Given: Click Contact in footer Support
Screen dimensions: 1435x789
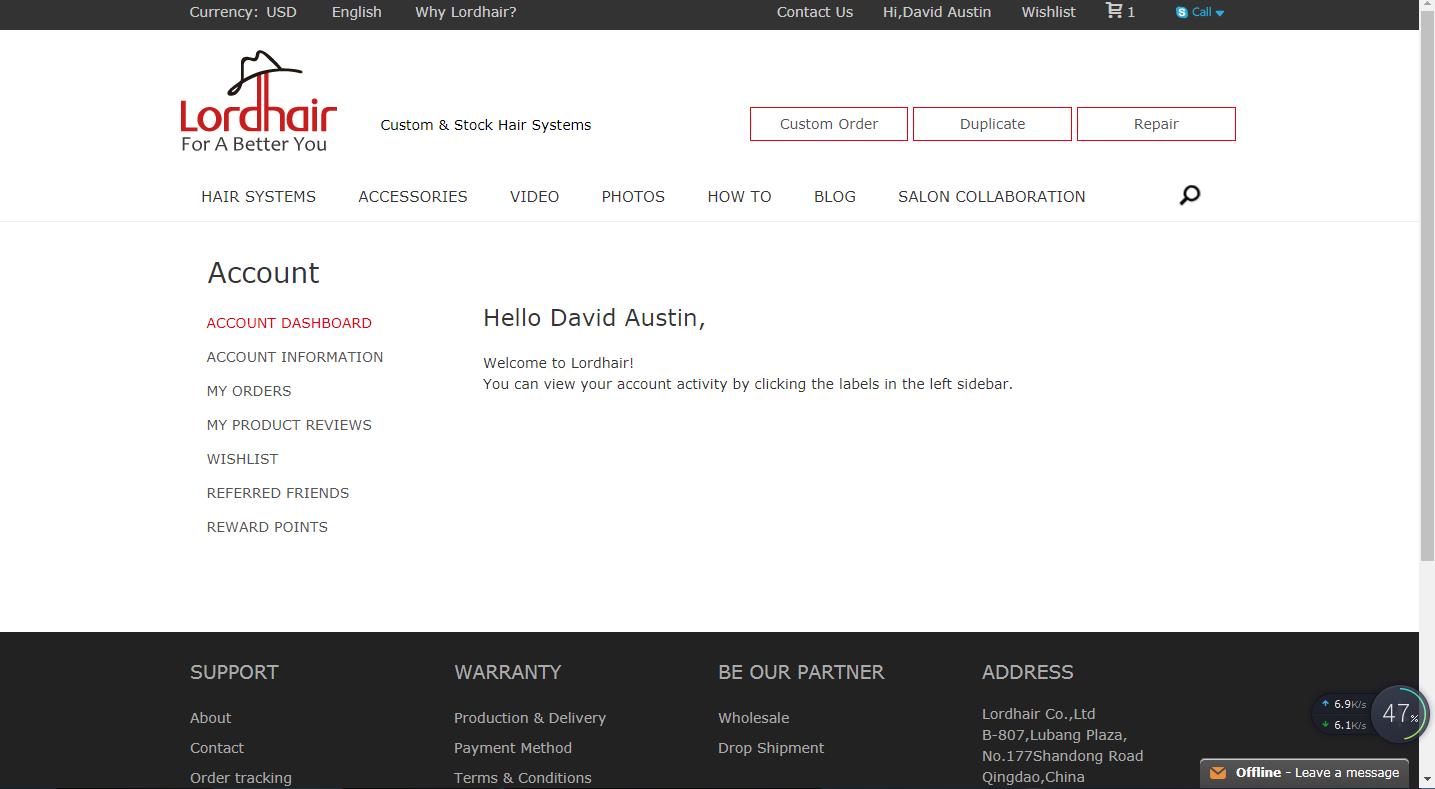Looking at the screenshot, I should tap(217, 748).
